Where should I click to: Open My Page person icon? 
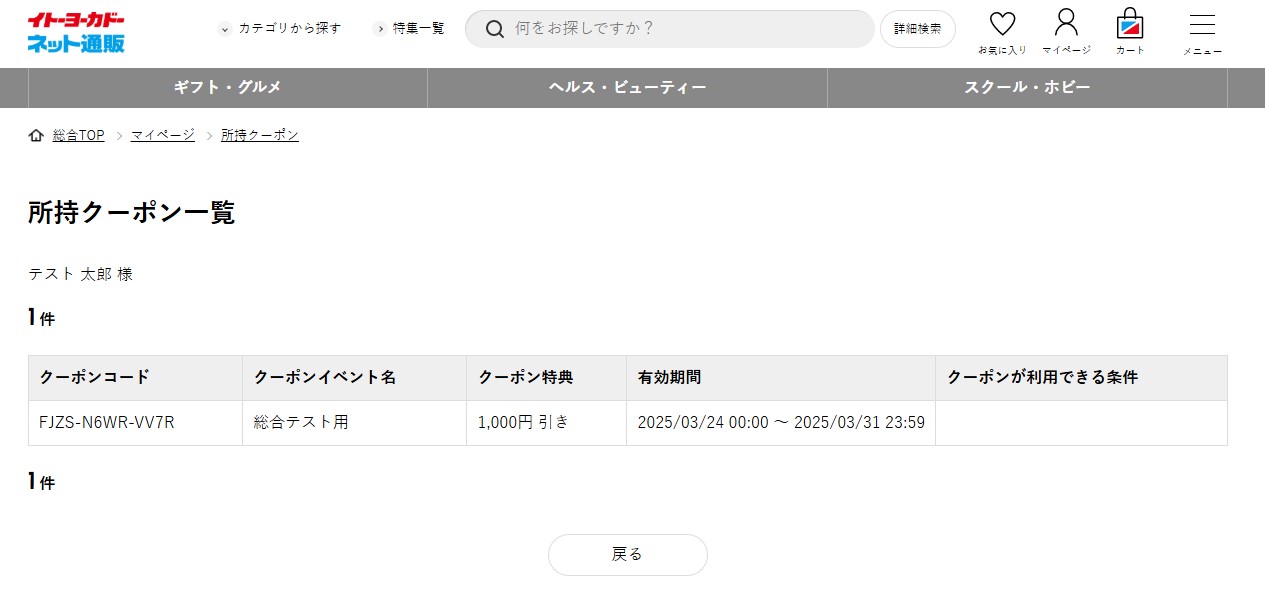point(1066,23)
